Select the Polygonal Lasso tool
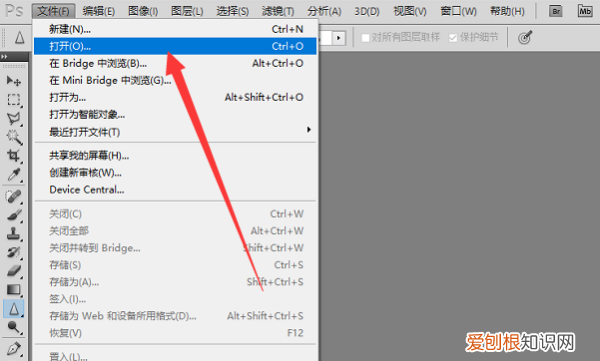Viewport: 600px width, 361px height. click(14, 119)
